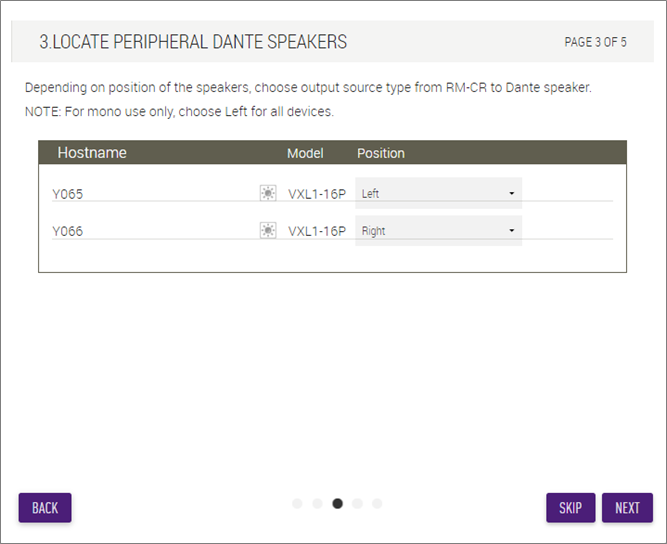The width and height of the screenshot is (667, 544).
Task: Select the Y065 hostname field
Action: (x=150, y=193)
